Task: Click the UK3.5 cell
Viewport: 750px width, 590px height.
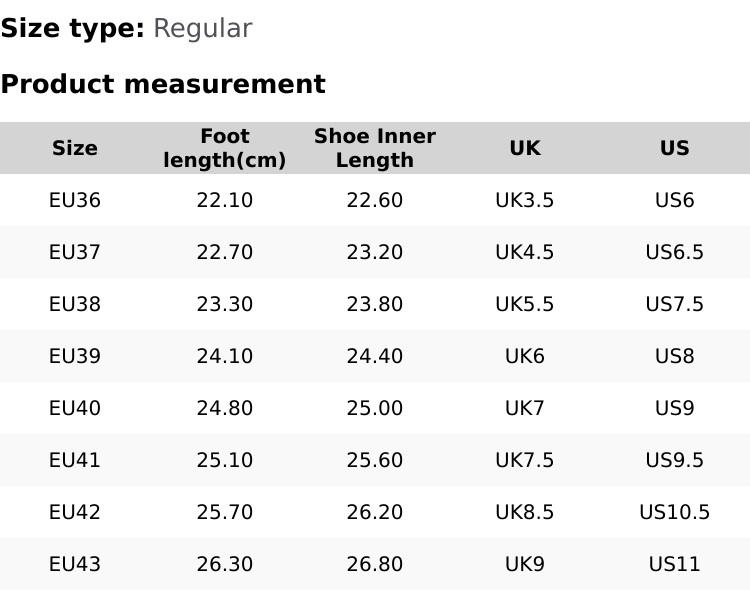Action: pos(525,200)
